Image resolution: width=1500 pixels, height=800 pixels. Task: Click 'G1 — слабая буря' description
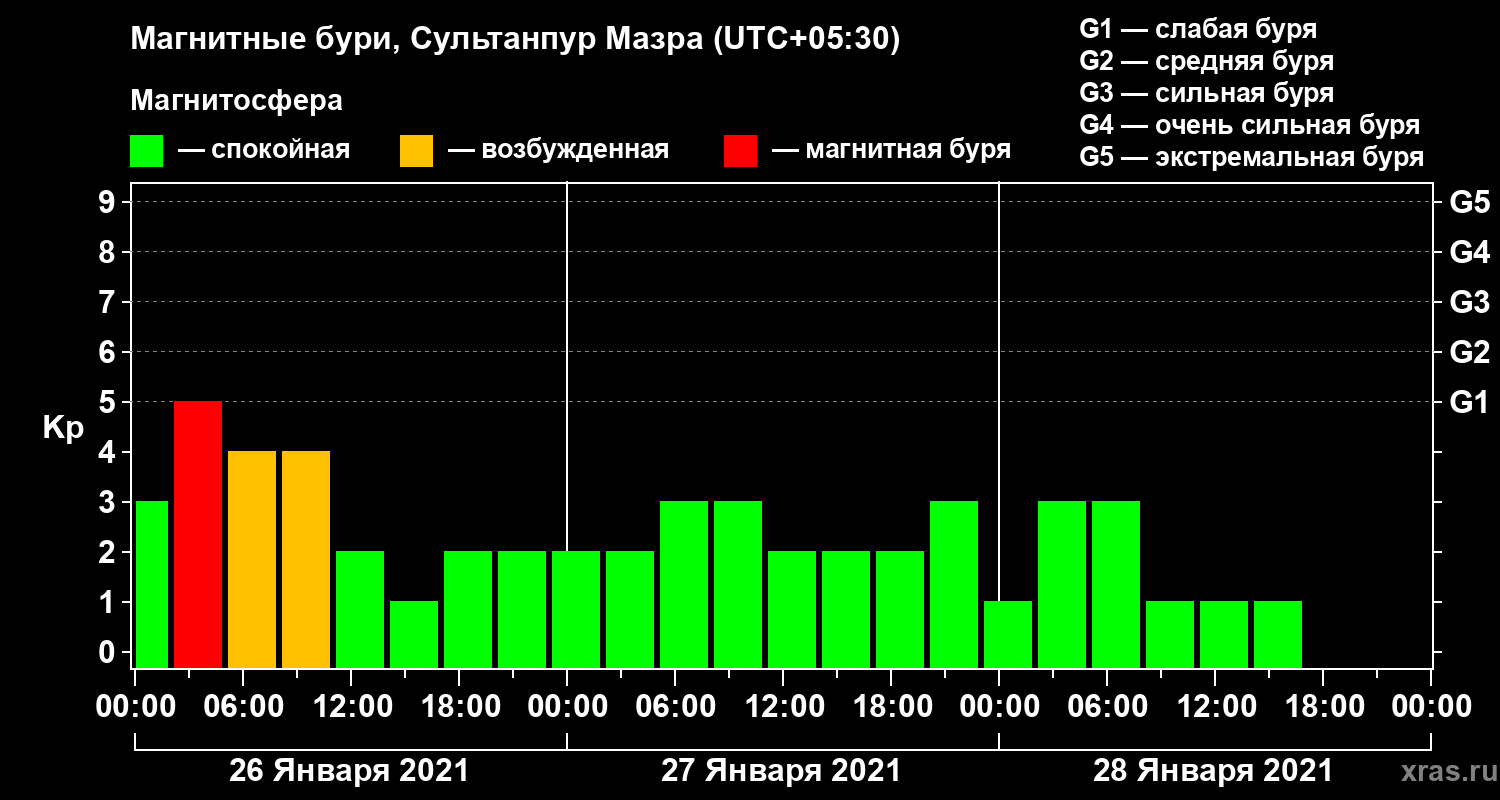tap(1198, 28)
